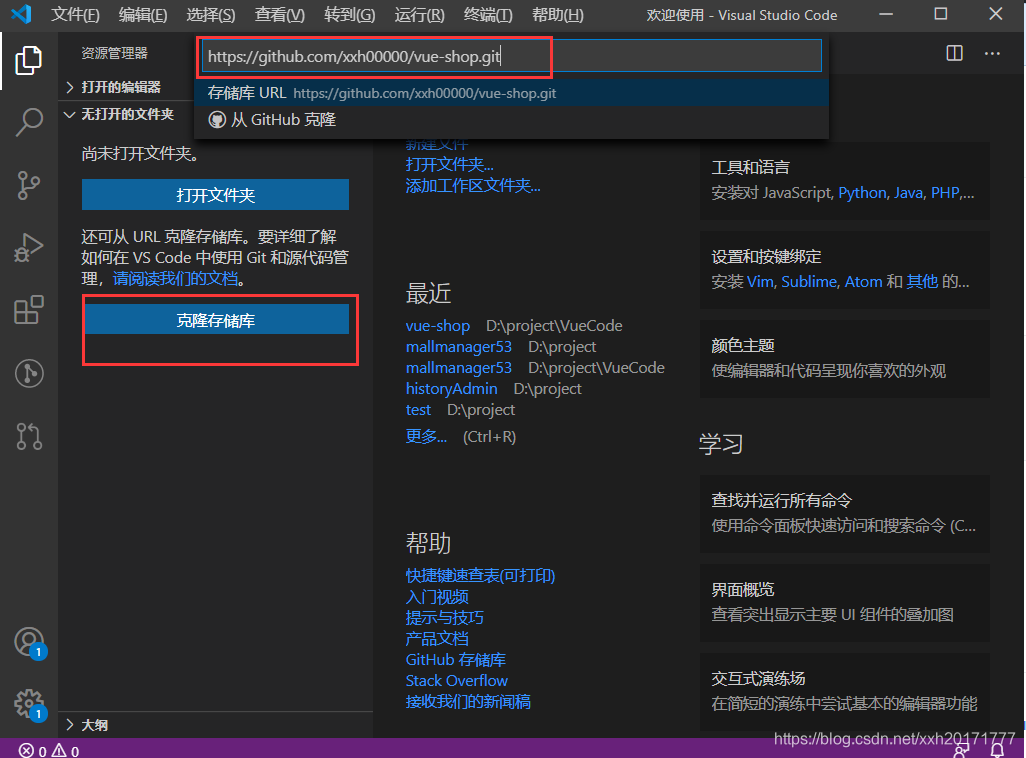Click the Atom keybinding link

864,281
